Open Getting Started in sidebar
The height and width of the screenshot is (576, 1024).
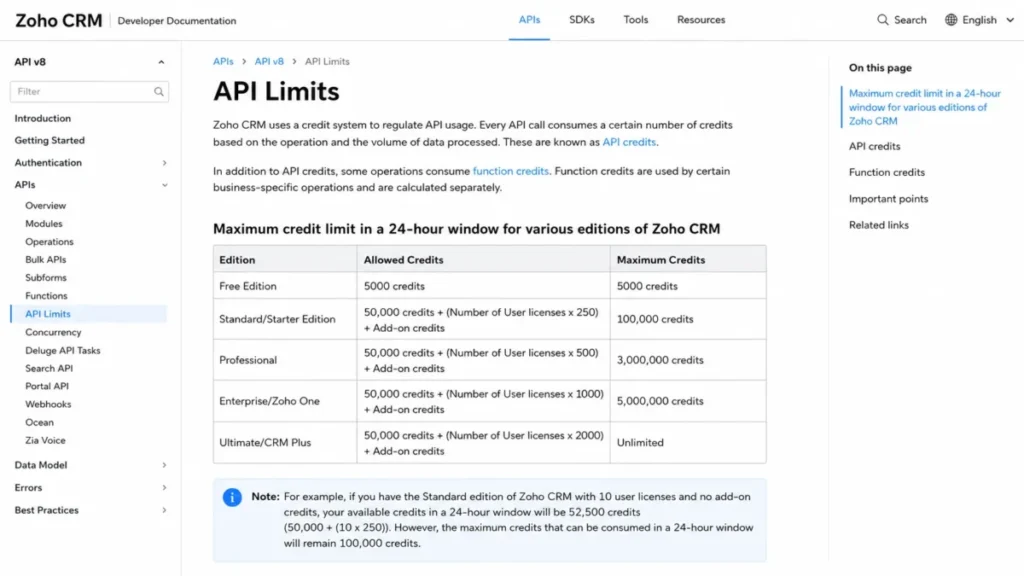(50, 140)
